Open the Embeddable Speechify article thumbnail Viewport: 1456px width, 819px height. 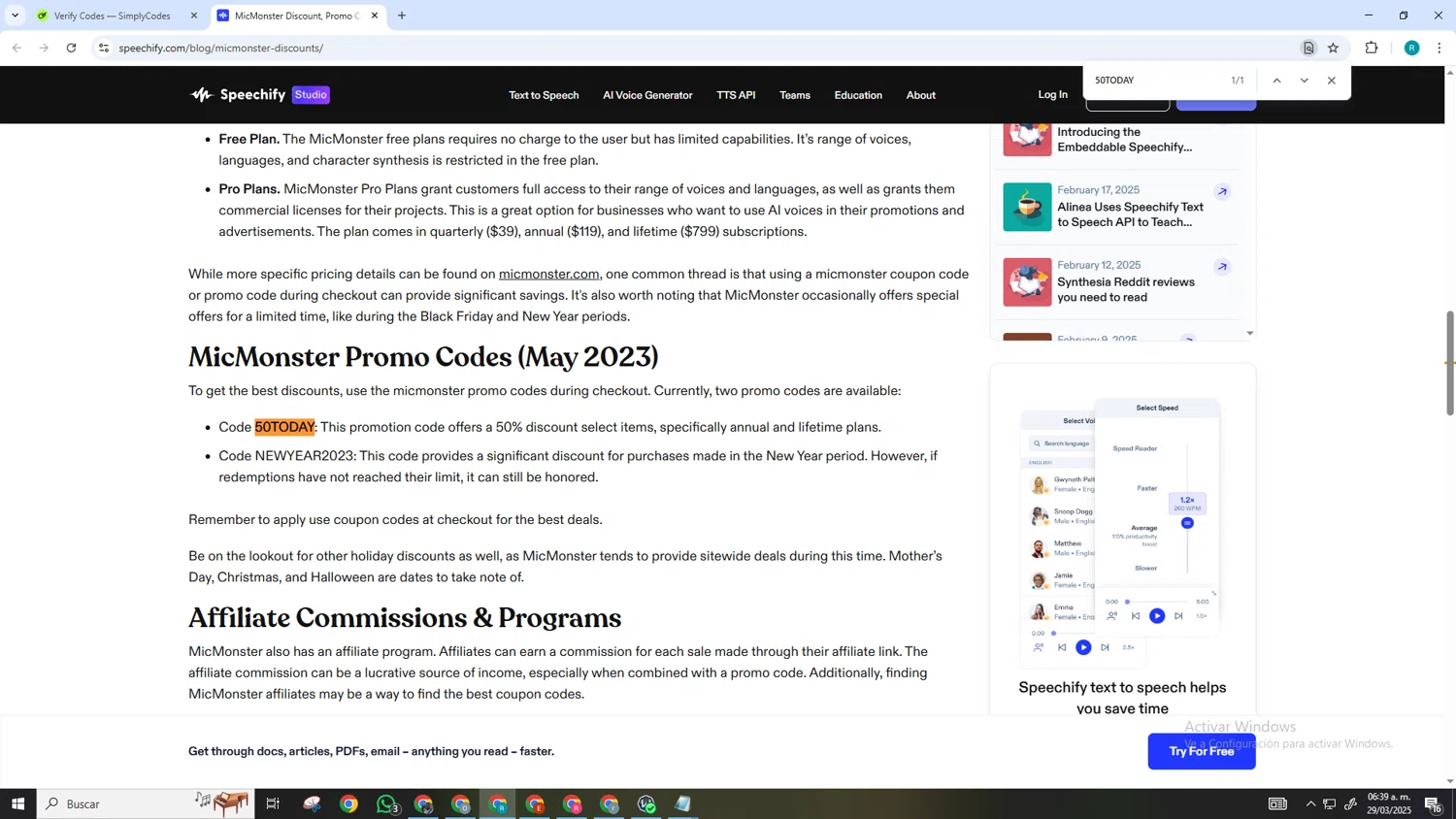pos(1027,140)
